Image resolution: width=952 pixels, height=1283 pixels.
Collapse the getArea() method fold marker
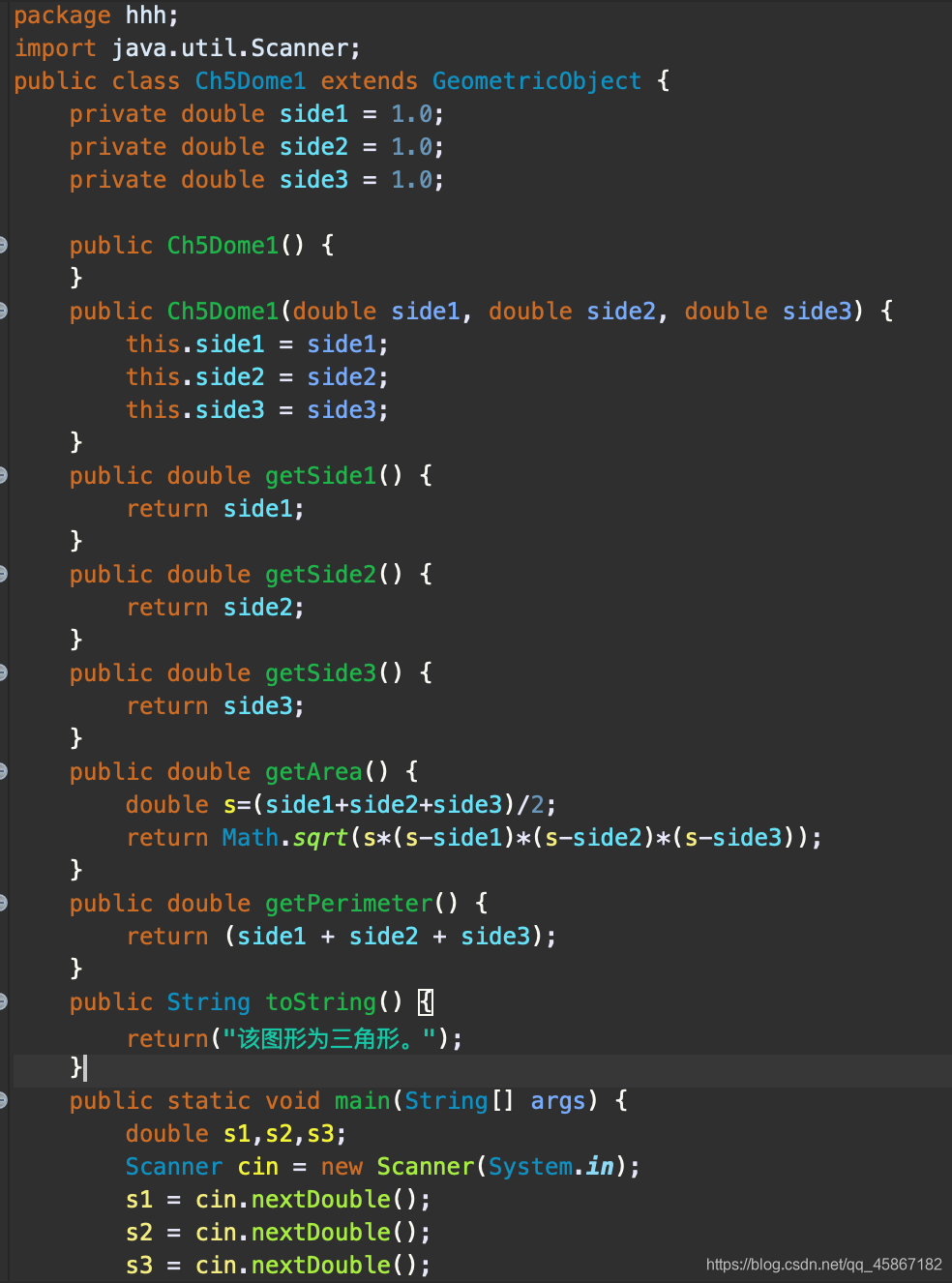3,771
